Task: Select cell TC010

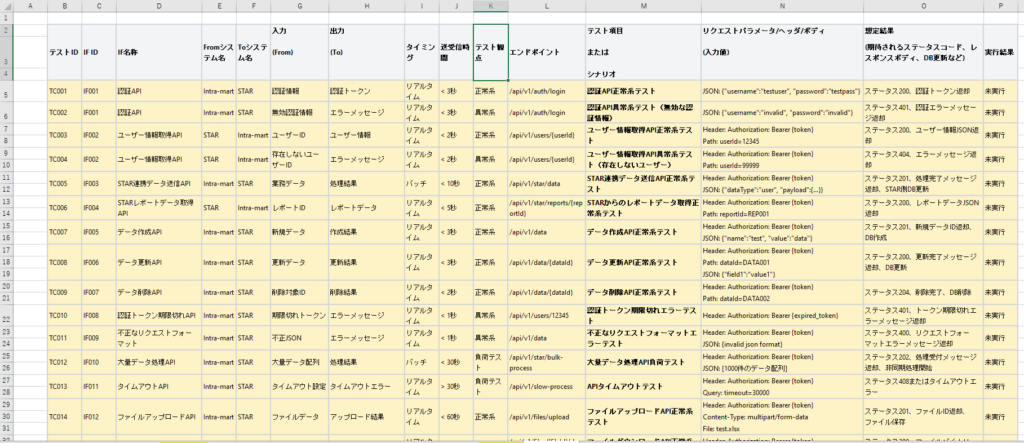Action: click(65, 315)
